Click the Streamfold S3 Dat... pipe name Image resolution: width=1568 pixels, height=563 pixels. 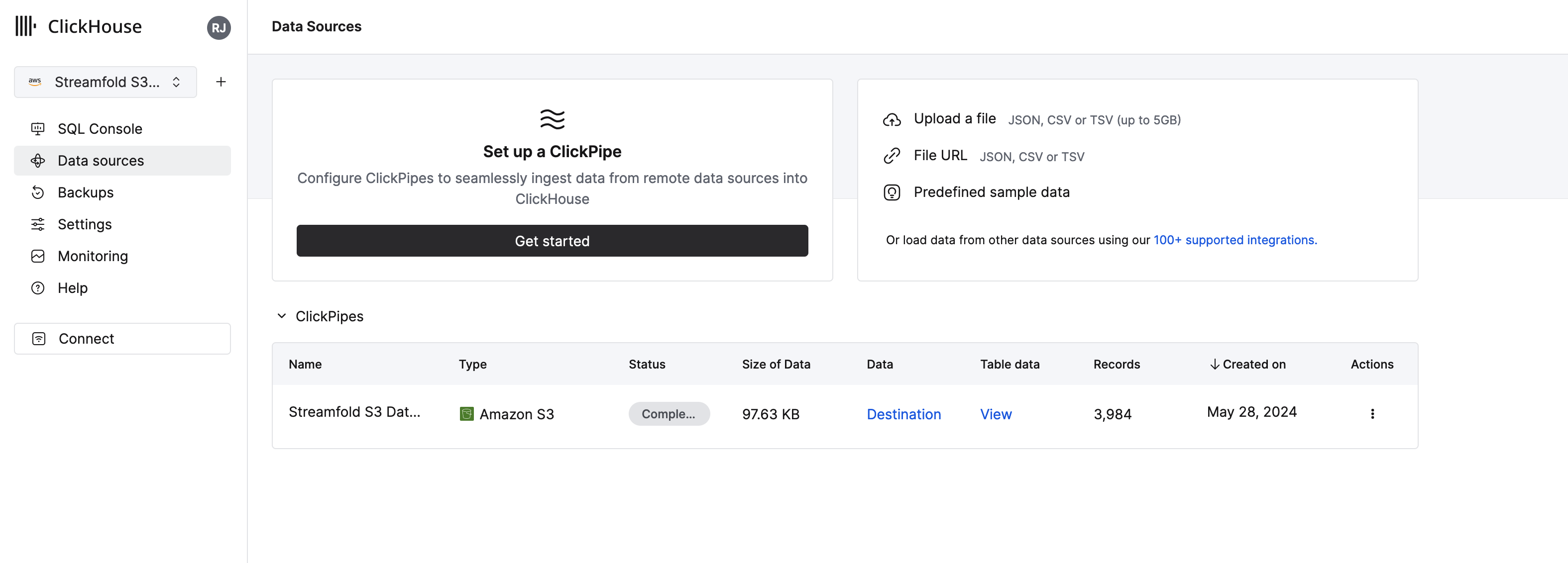tap(354, 412)
